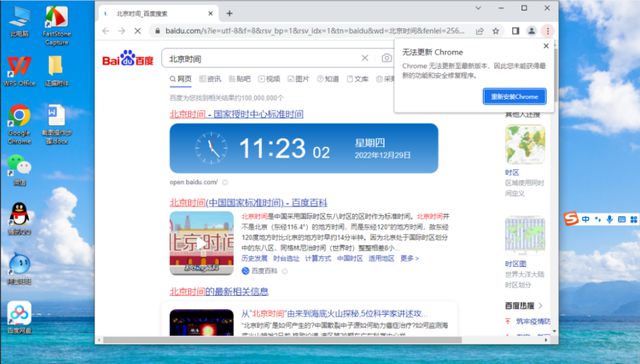Open Chrome side panel
This screenshot has height=364, width=640.
pos(516,31)
